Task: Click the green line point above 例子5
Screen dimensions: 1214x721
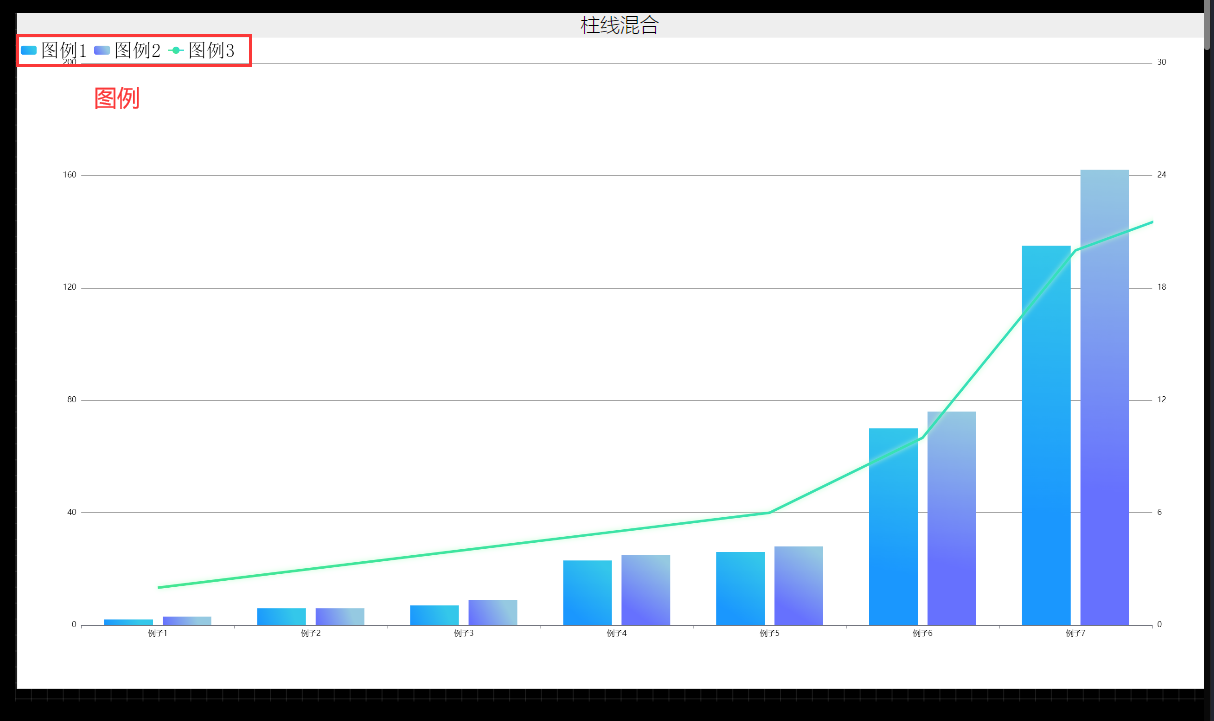Action: 768,513
